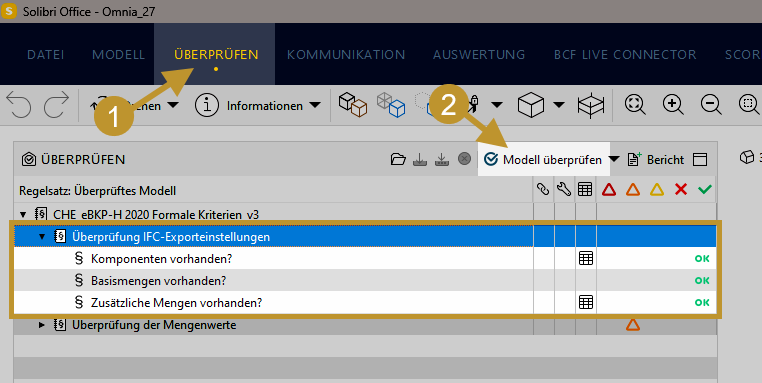Open the Informationen dropdown arrow
Screen dimensions: 762x383
[315, 105]
